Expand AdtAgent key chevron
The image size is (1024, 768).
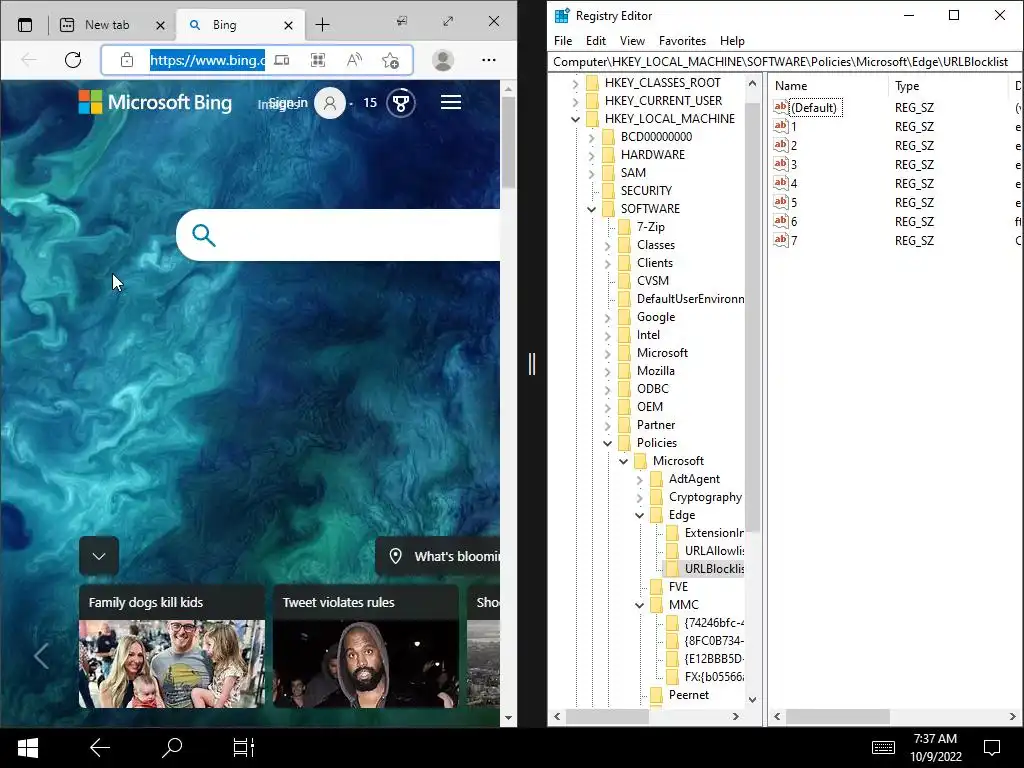[x=639, y=479]
